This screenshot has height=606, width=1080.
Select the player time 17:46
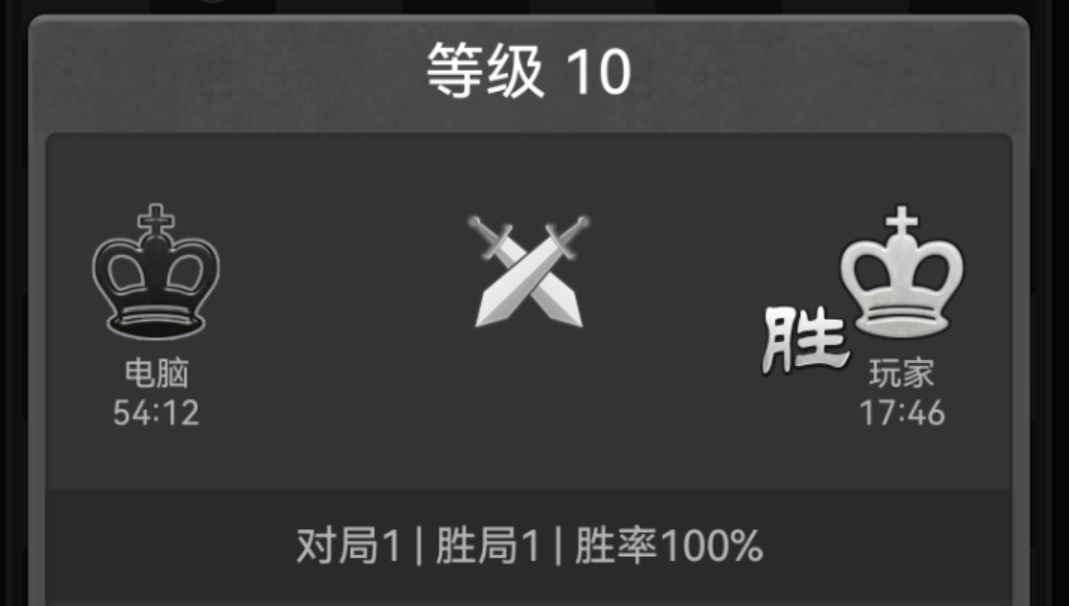click(x=902, y=413)
